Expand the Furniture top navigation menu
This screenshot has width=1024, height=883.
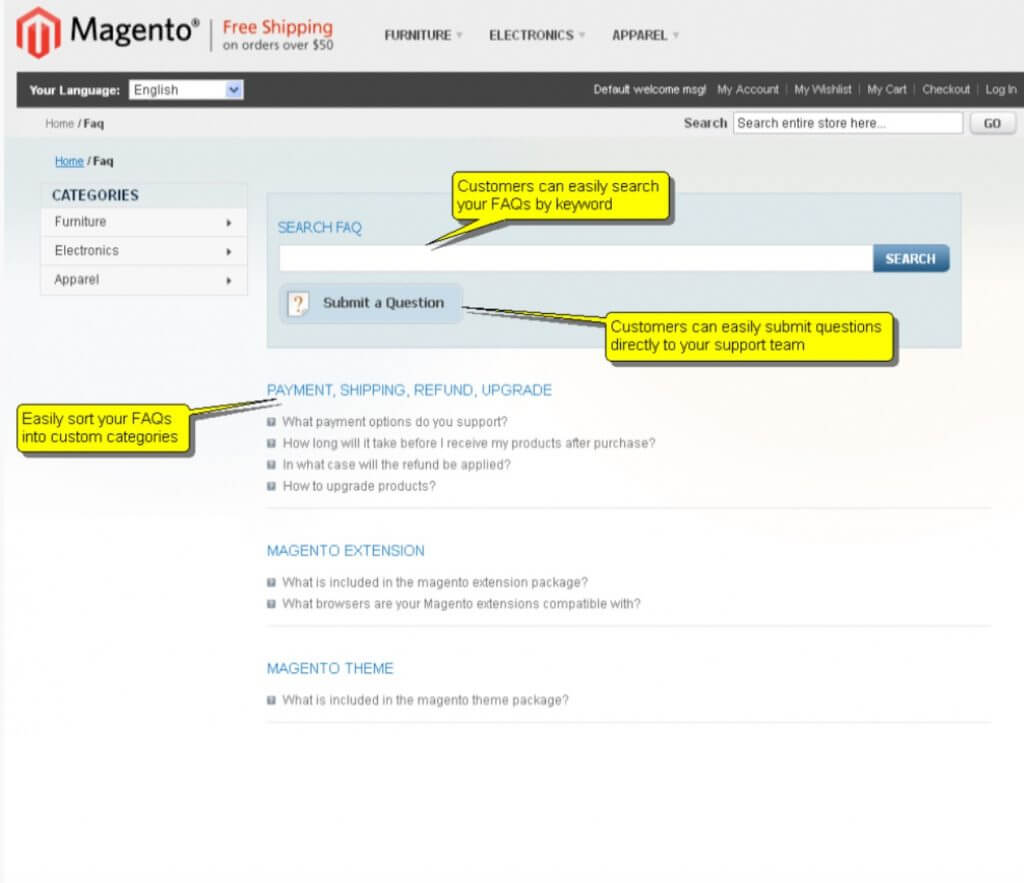[423, 35]
